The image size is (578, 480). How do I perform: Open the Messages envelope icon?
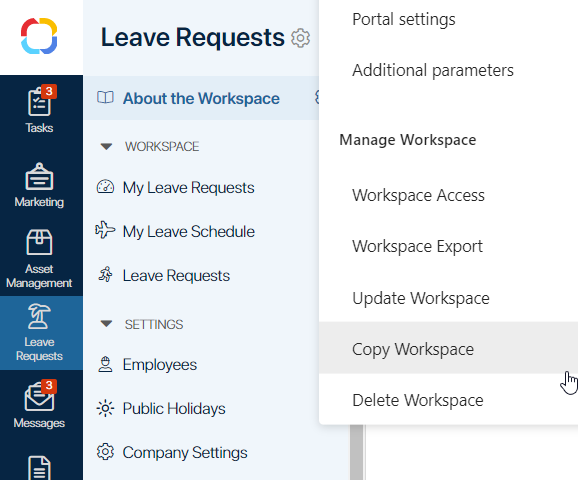pos(39,397)
